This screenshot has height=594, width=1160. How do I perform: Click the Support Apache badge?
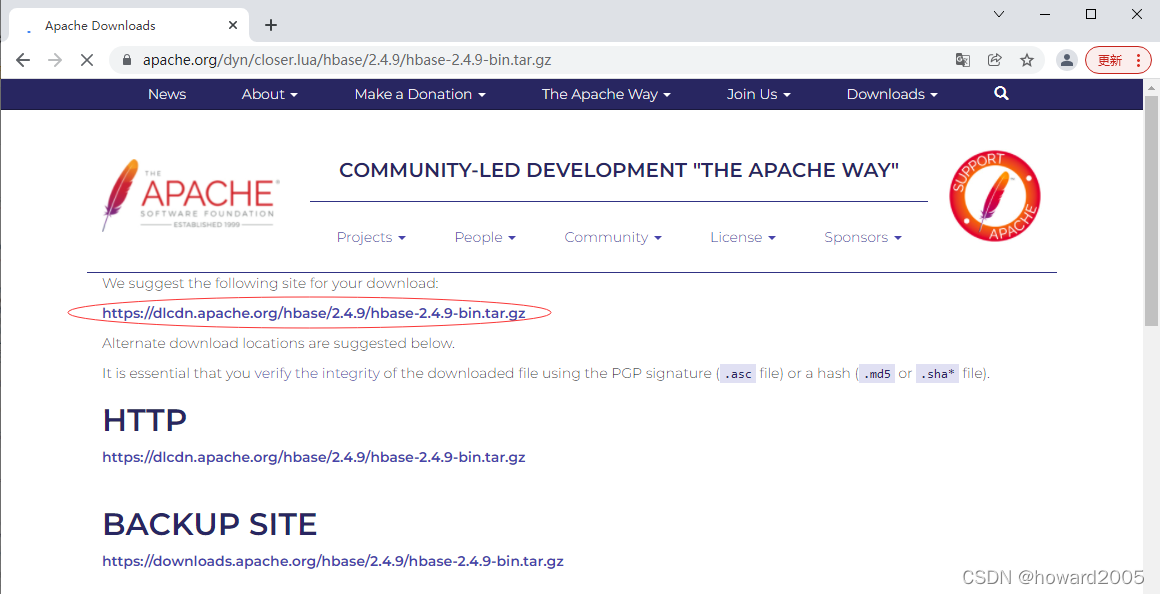tap(994, 195)
